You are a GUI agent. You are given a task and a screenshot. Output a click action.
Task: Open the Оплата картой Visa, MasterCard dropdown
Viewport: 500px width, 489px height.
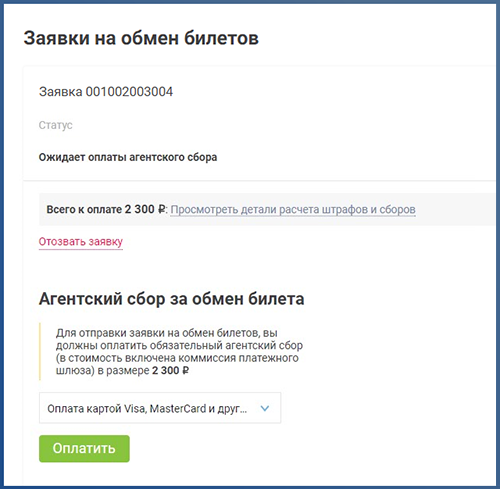click(x=160, y=408)
